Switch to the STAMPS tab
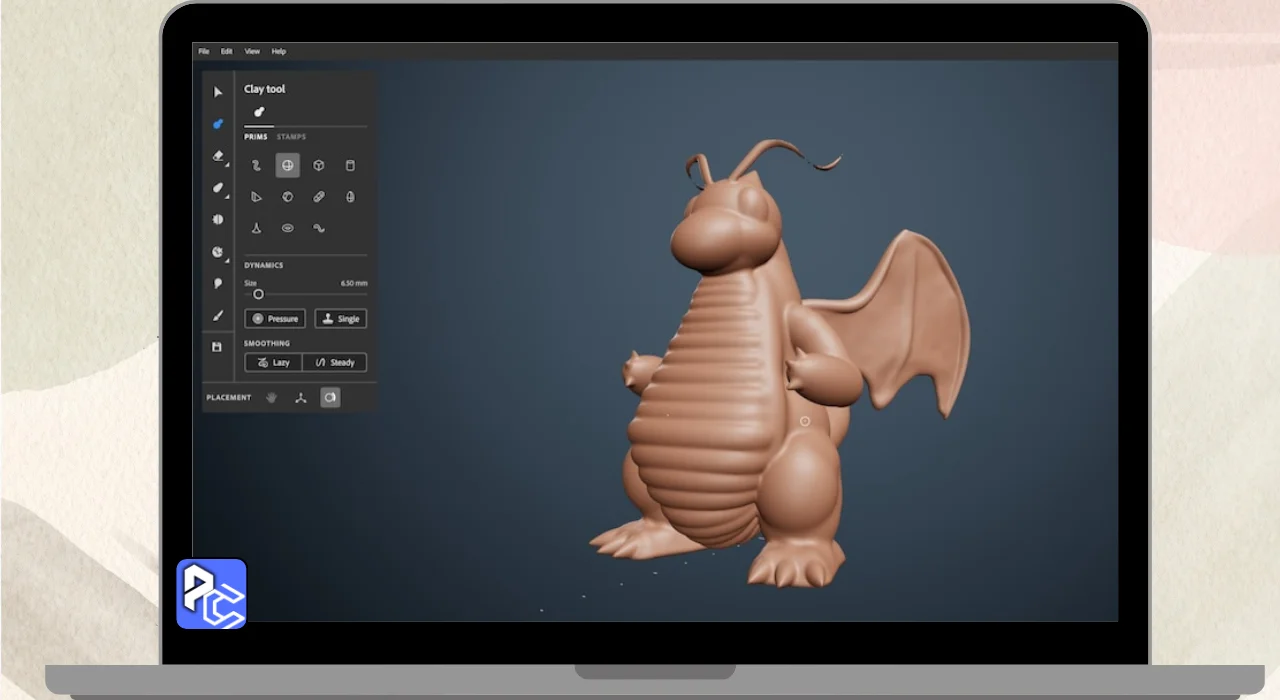This screenshot has width=1280, height=700. pyautogui.click(x=291, y=137)
